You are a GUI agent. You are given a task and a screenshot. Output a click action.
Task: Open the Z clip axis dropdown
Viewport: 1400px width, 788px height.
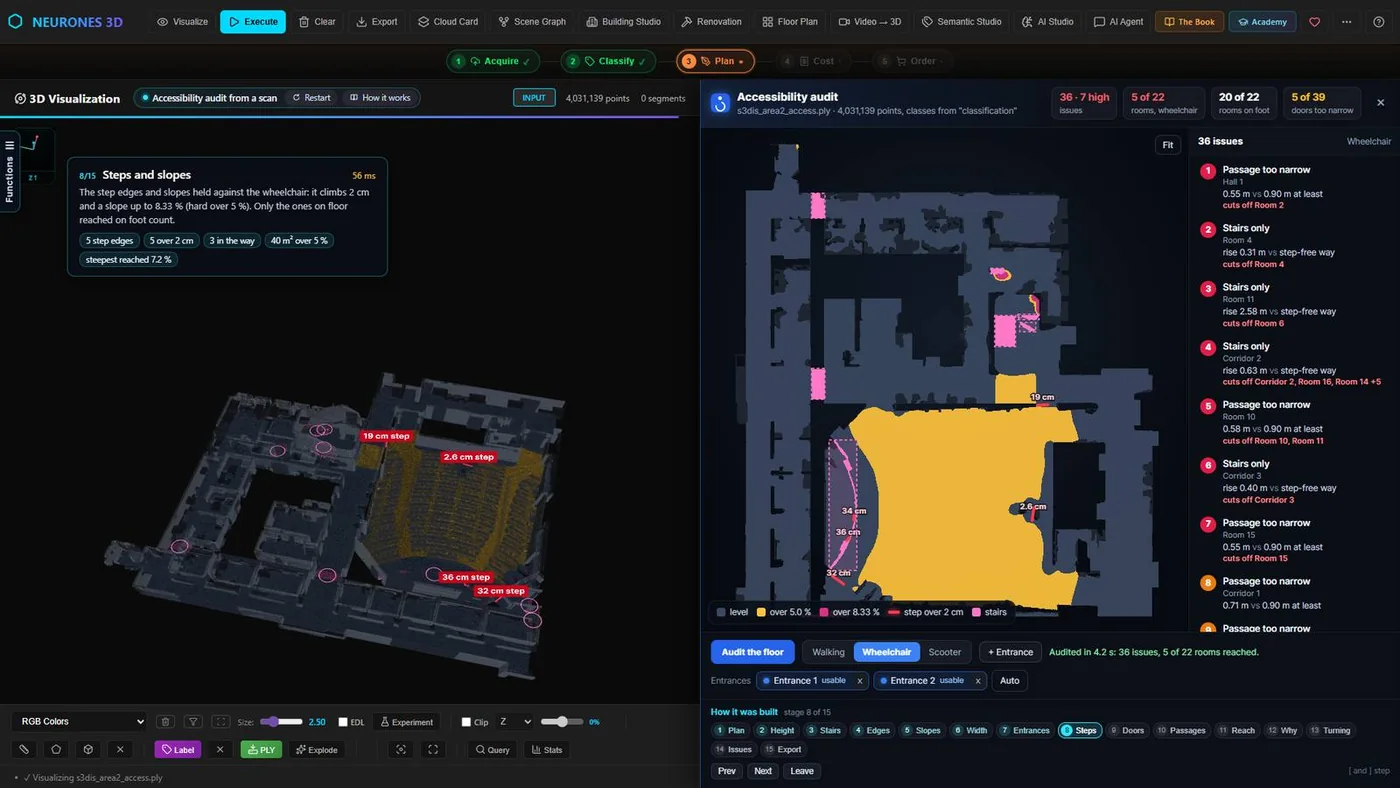pos(516,722)
